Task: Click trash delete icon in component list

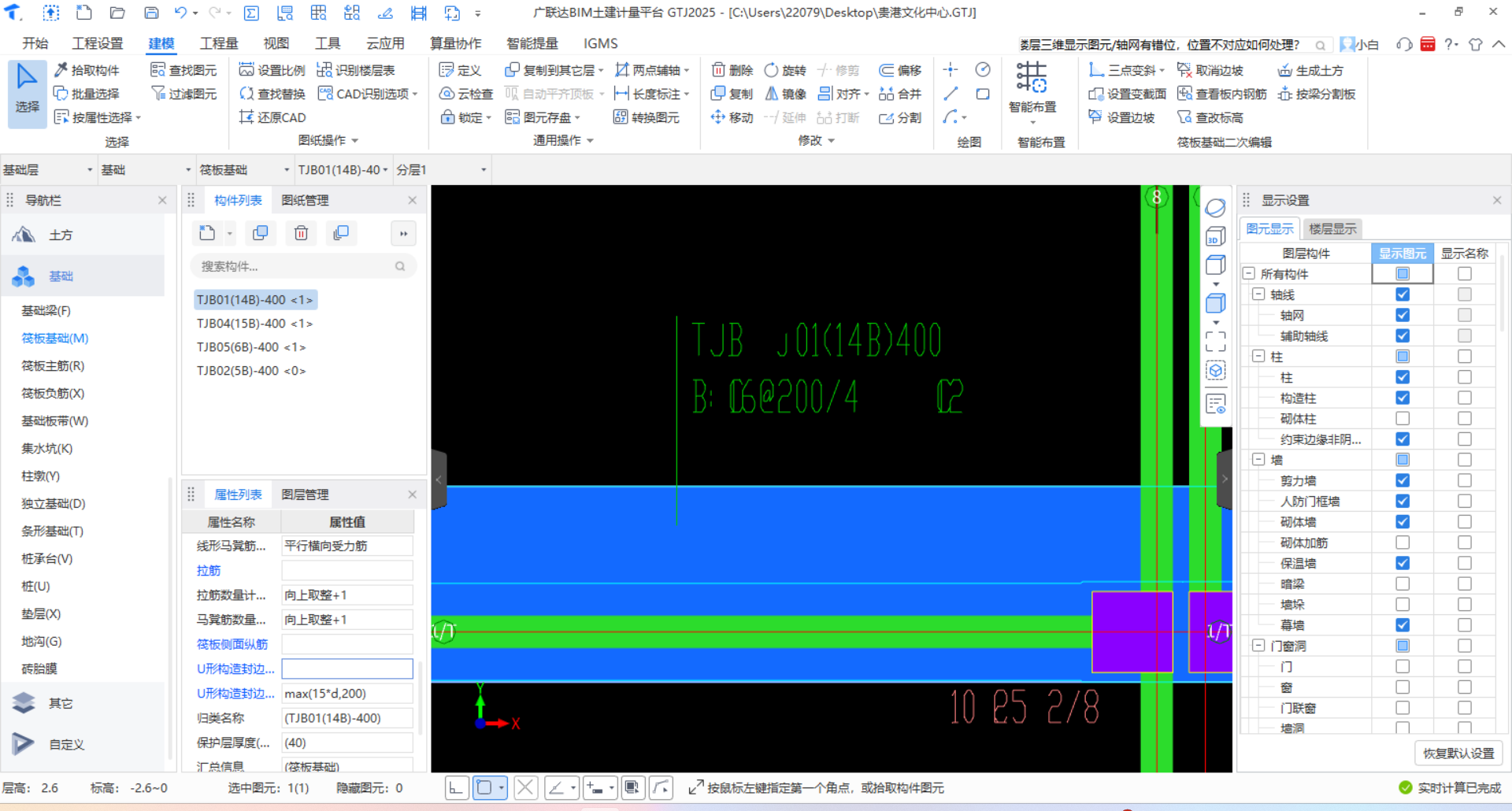Action: [x=301, y=233]
